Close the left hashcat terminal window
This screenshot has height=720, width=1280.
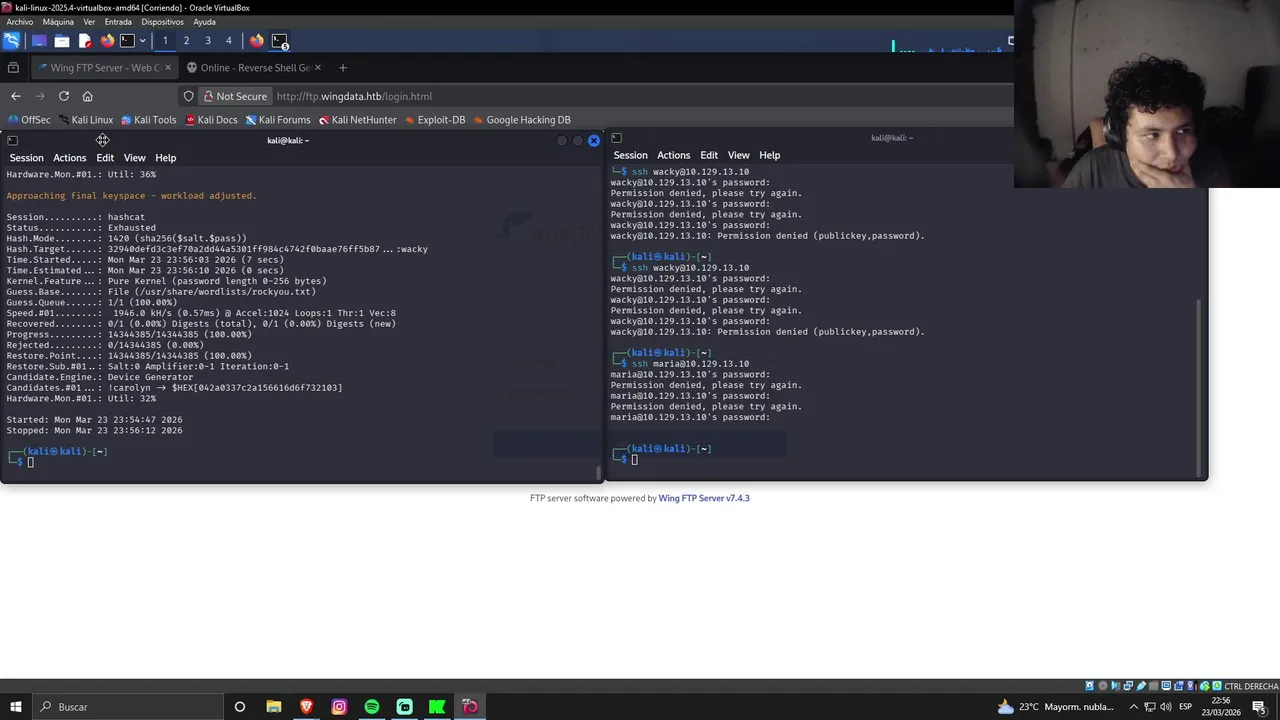coord(594,141)
